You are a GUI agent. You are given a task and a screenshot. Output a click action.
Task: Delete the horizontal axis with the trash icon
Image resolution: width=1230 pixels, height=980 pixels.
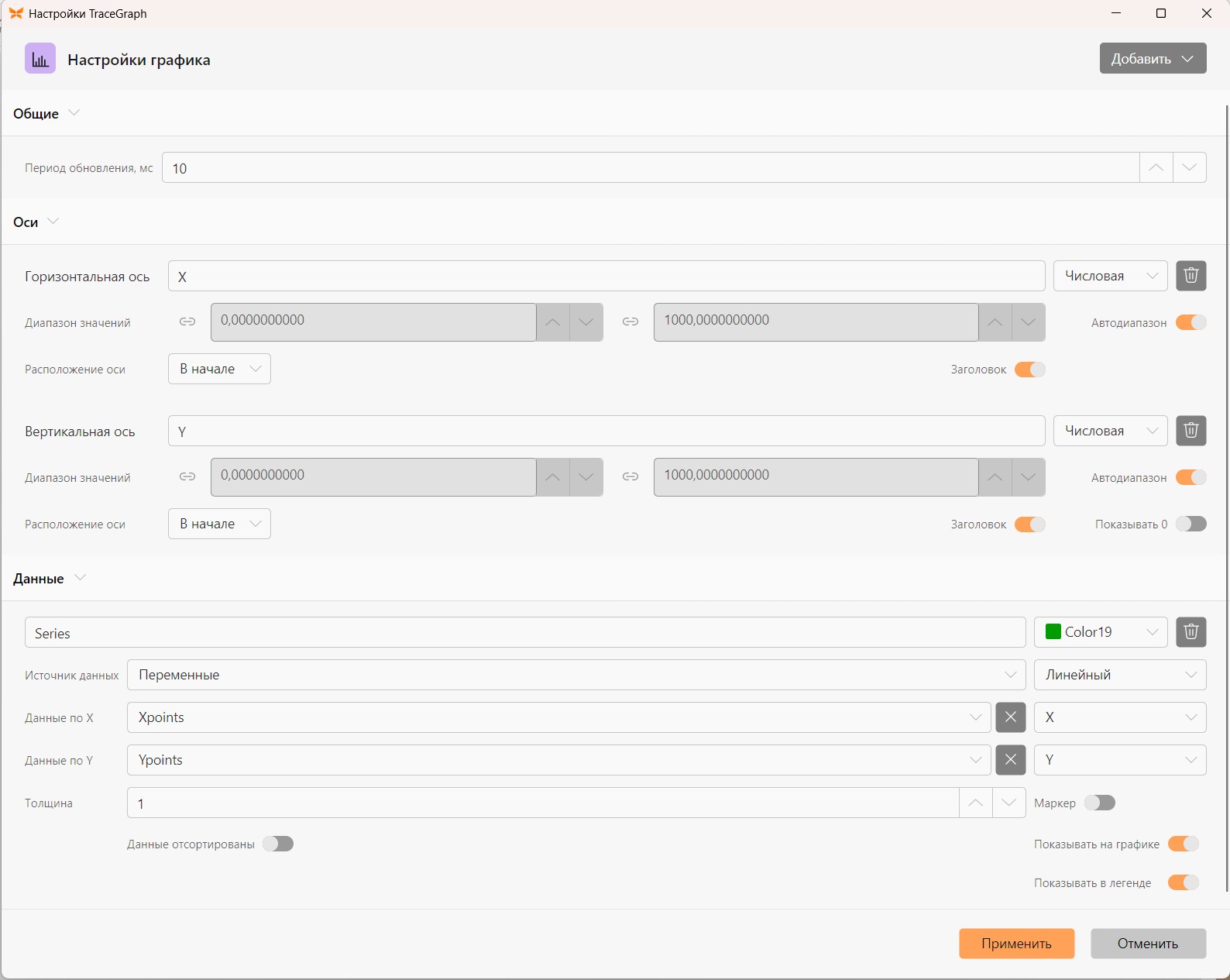(1191, 276)
